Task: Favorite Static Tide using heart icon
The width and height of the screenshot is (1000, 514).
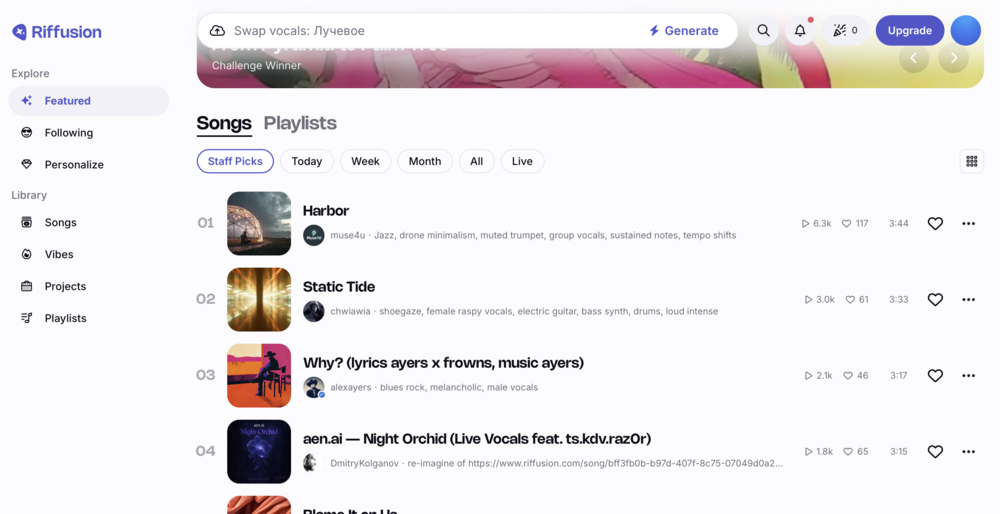Action: [x=935, y=299]
